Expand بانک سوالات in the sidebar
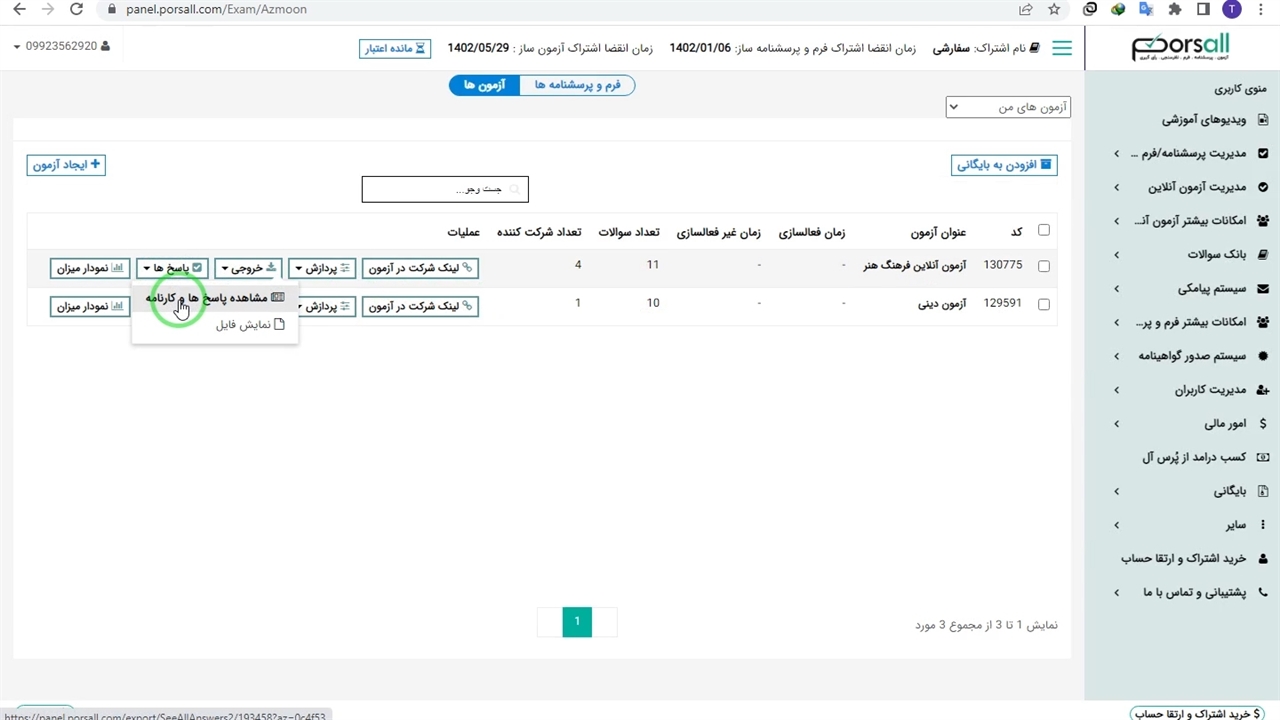Image resolution: width=1280 pixels, height=720 pixels. pos(1210,255)
